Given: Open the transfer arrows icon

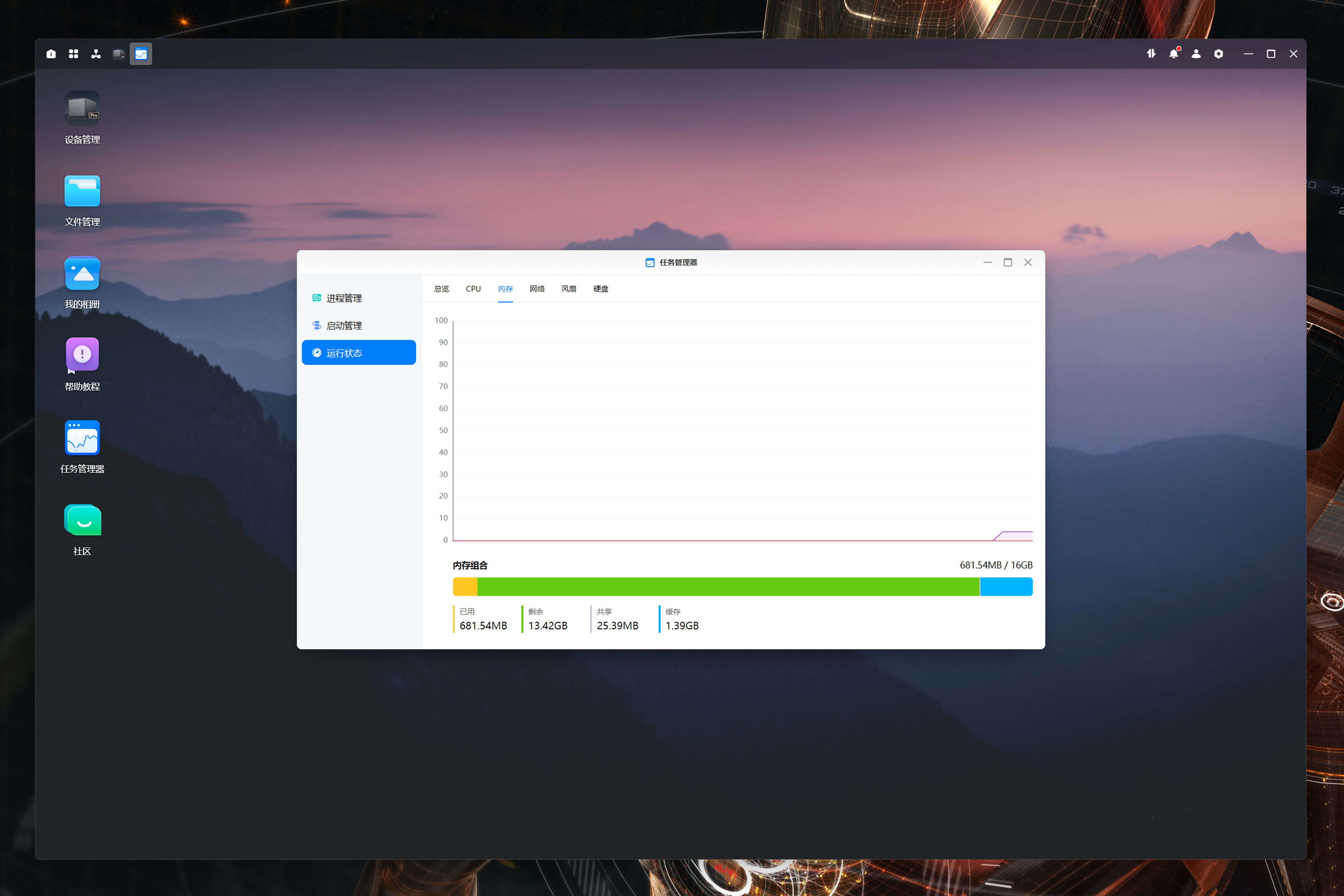Looking at the screenshot, I should [1151, 54].
